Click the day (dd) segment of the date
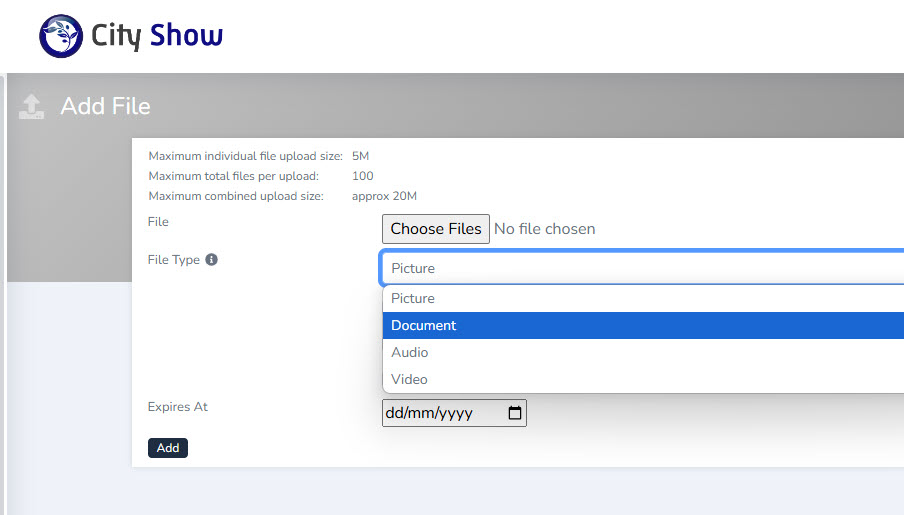The width and height of the screenshot is (904, 515). tap(394, 413)
